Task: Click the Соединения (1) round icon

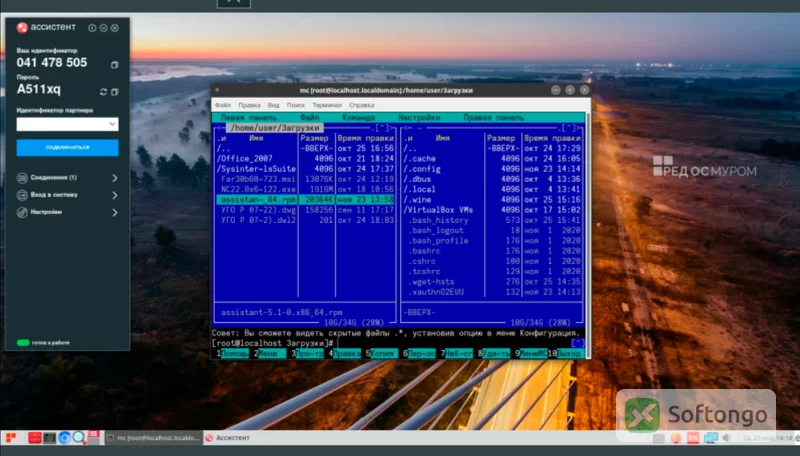Action: click(22, 178)
